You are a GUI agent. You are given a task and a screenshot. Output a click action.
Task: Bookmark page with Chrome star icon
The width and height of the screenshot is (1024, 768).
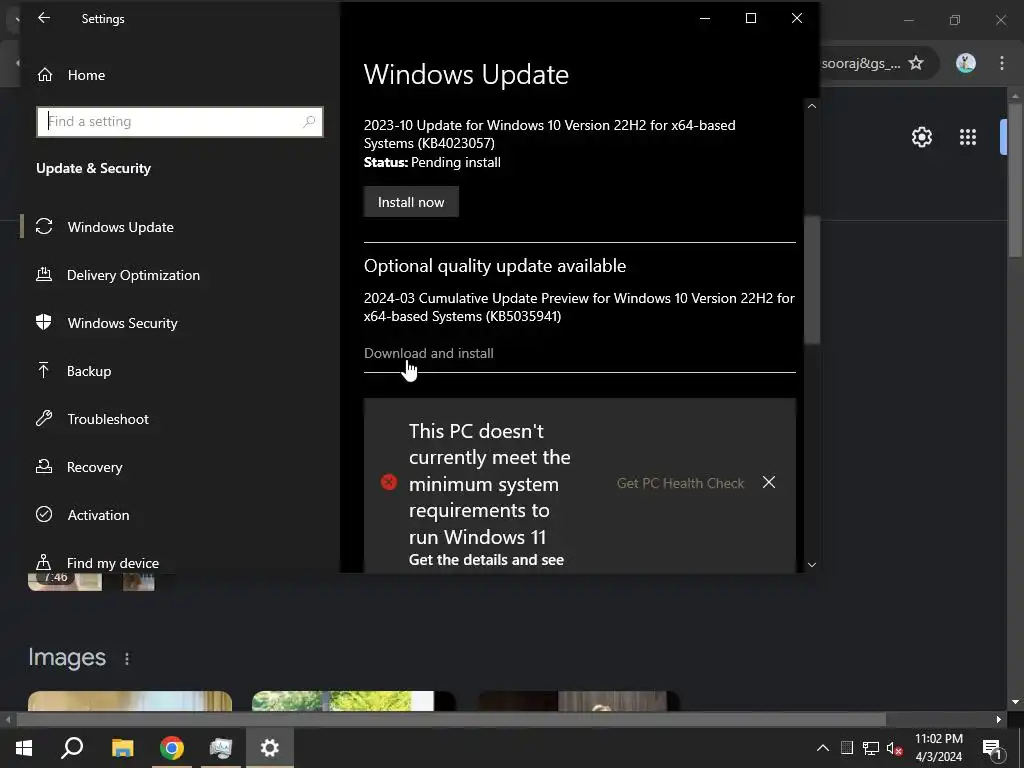916,63
